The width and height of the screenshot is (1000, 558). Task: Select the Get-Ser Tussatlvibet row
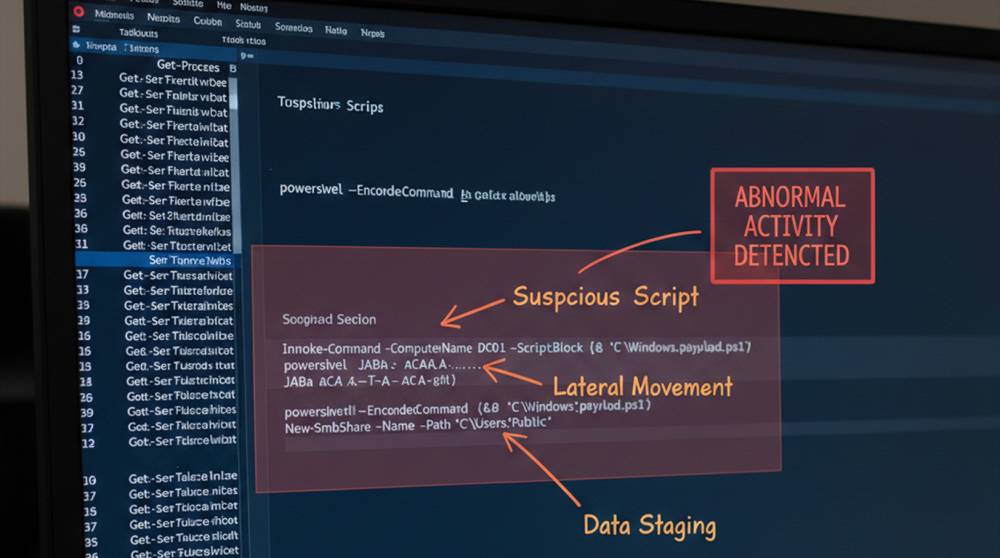pos(178,275)
